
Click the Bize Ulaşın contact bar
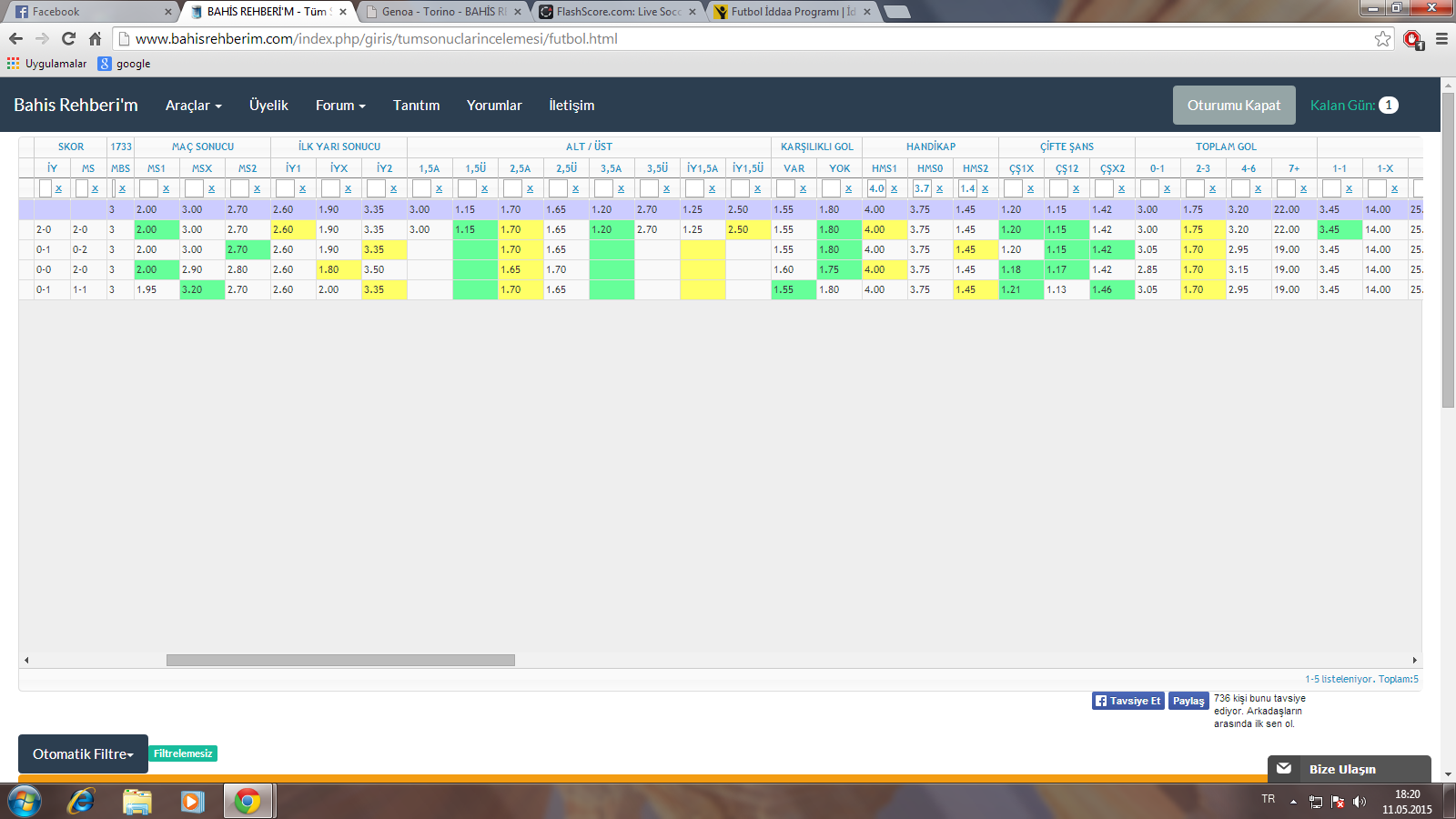1349,769
